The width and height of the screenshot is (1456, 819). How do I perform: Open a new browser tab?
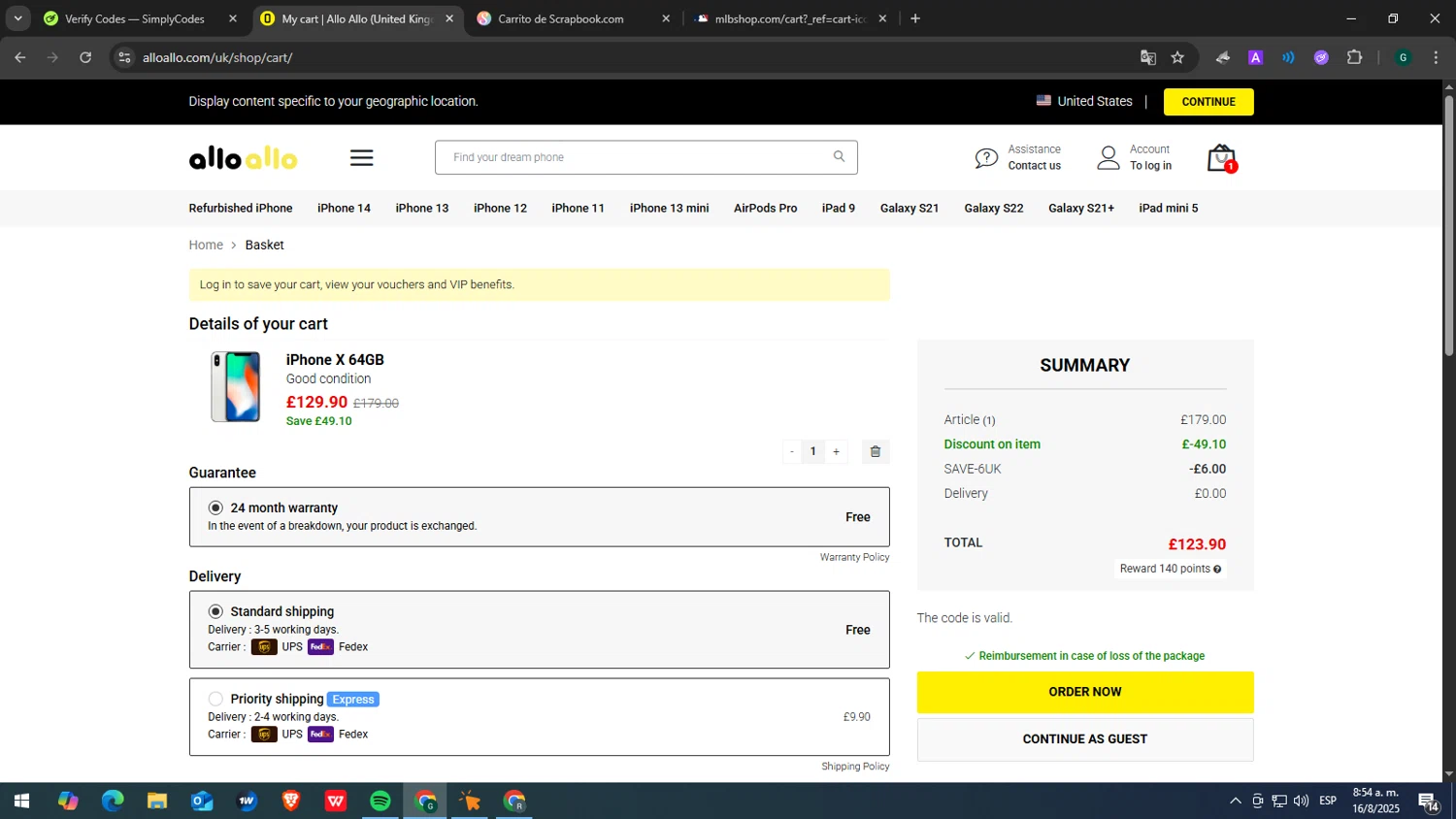915,18
